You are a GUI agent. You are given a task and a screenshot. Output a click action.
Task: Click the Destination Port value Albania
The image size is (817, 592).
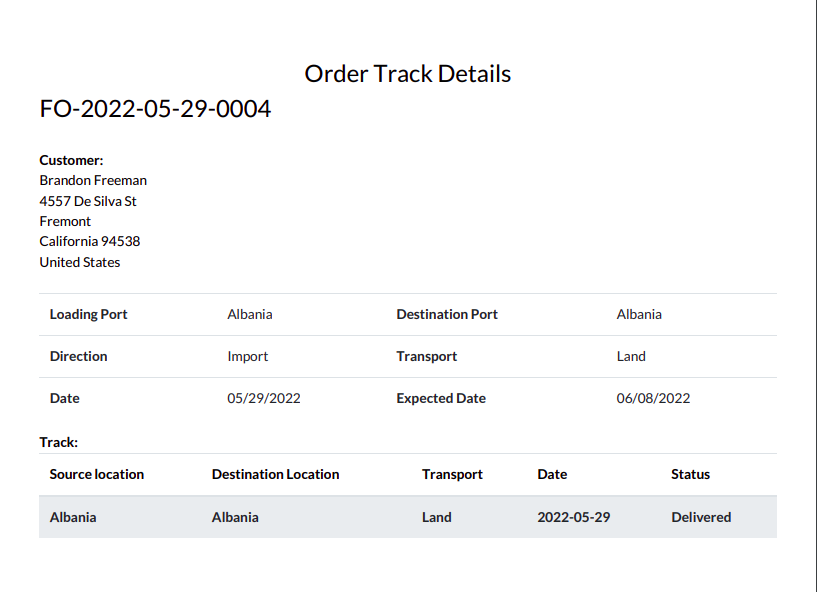coord(639,314)
